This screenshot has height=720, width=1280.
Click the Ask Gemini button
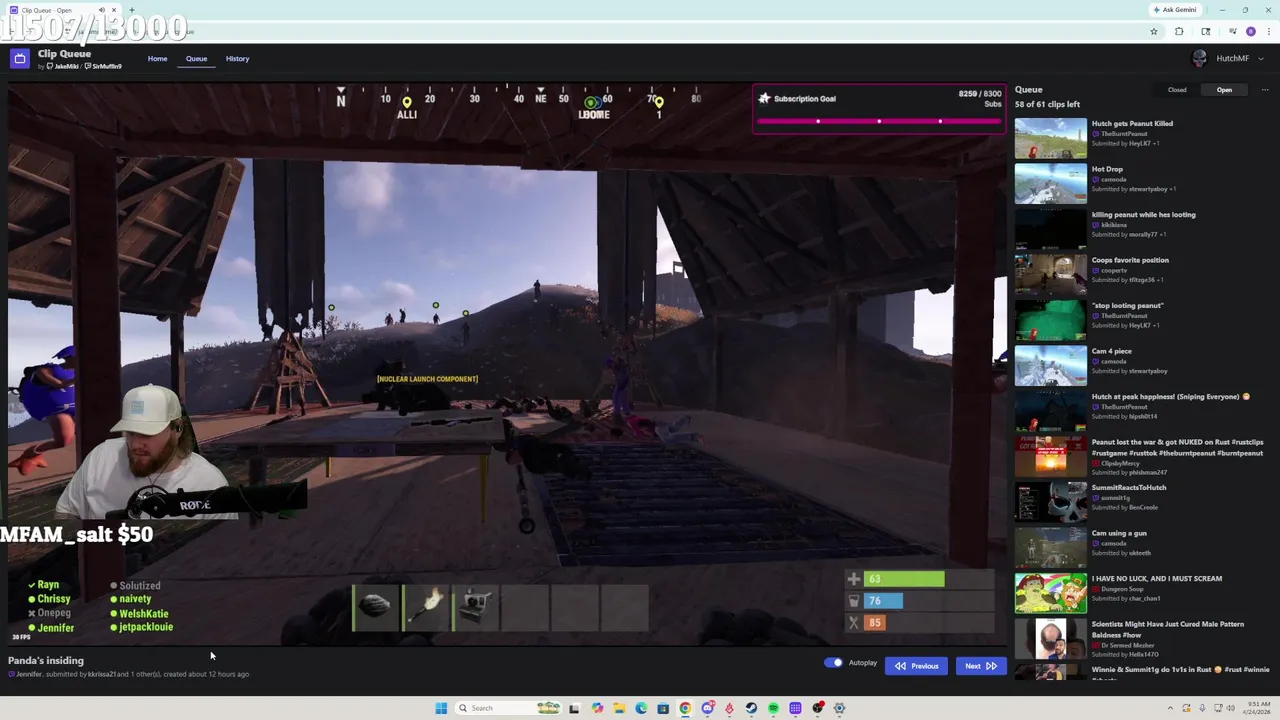(1175, 10)
